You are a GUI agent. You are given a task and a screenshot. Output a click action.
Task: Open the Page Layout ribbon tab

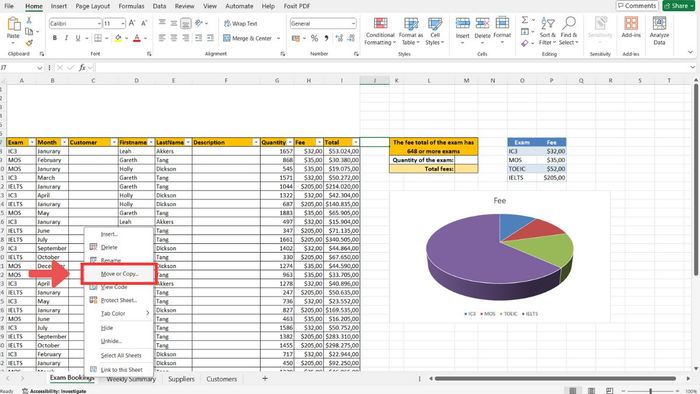click(x=92, y=6)
